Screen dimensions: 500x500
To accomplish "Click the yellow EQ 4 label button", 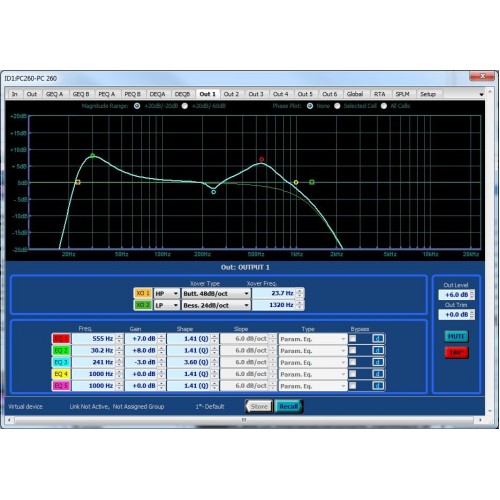I will [x=61, y=374].
